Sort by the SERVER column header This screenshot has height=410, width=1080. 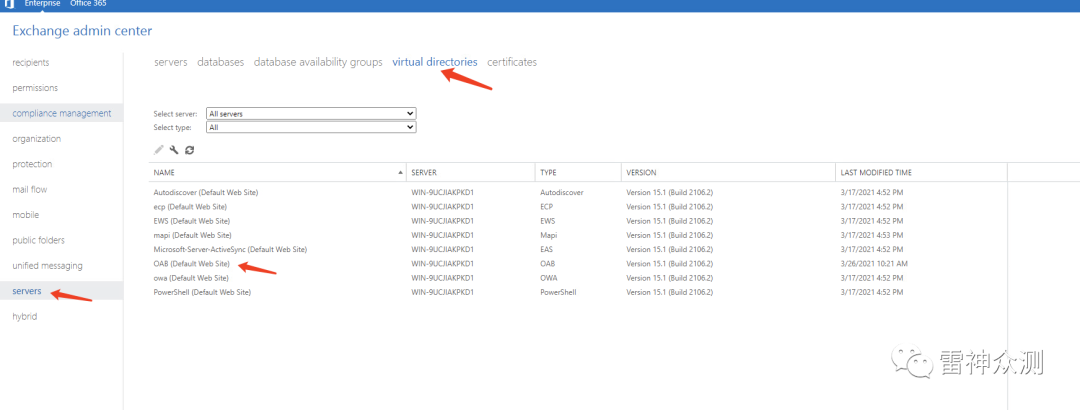pos(424,172)
